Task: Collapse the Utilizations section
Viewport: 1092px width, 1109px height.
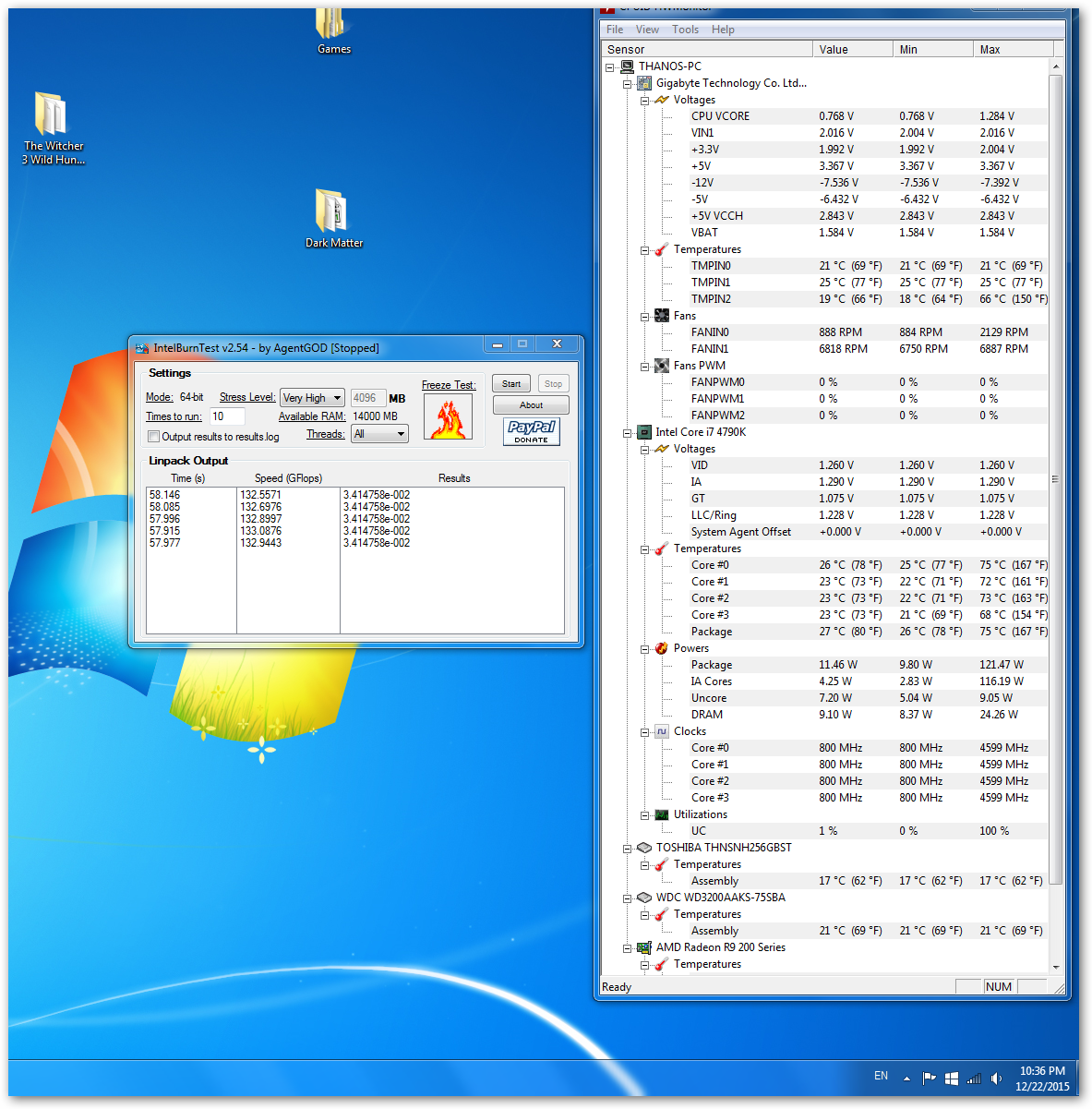Action: 645,814
